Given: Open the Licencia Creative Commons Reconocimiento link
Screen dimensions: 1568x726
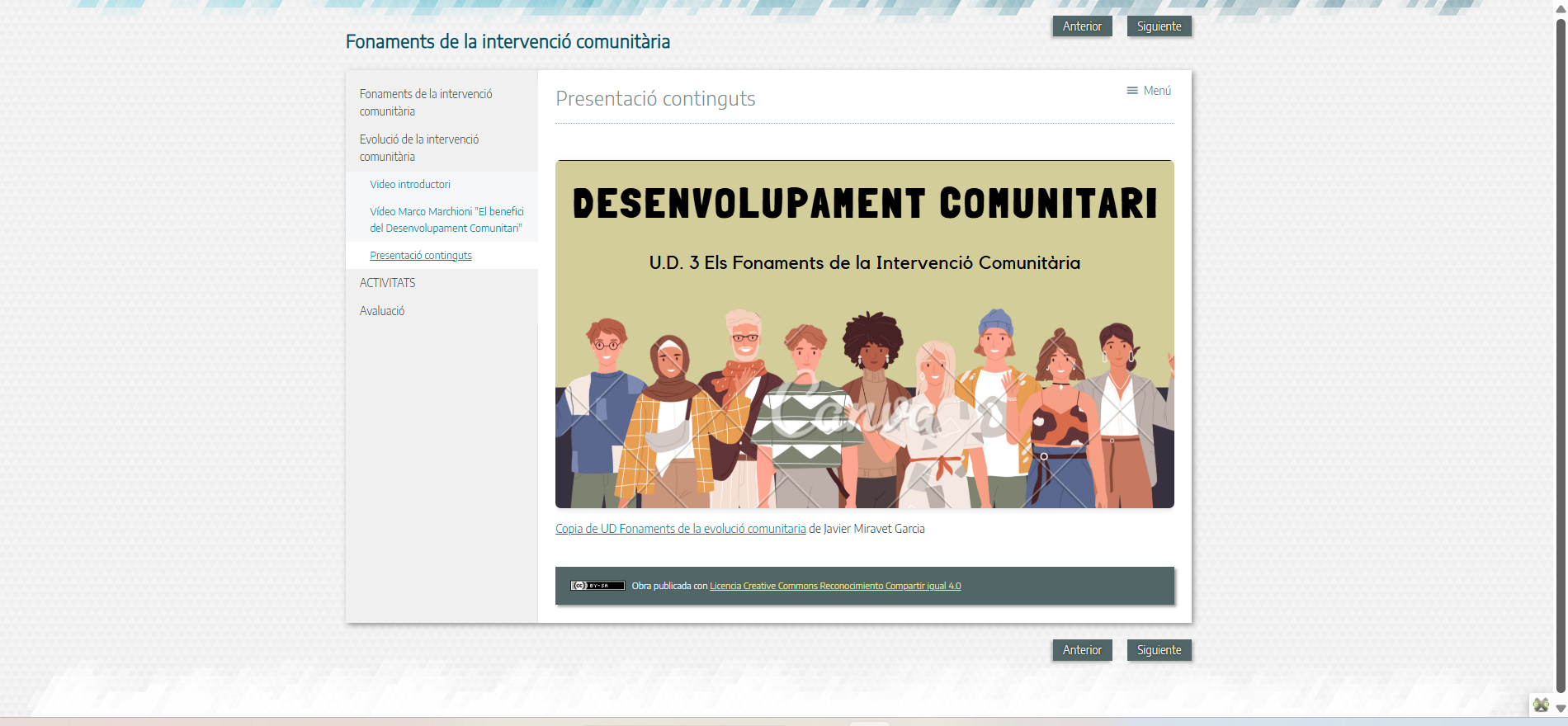Looking at the screenshot, I should (835, 586).
